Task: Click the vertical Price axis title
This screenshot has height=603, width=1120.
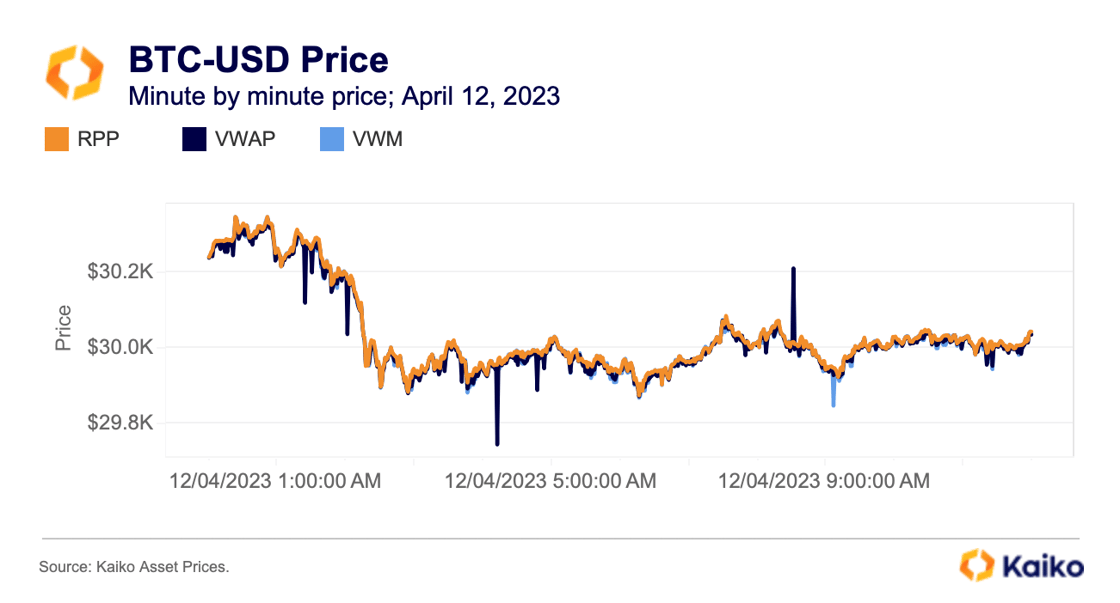Action: tap(64, 327)
